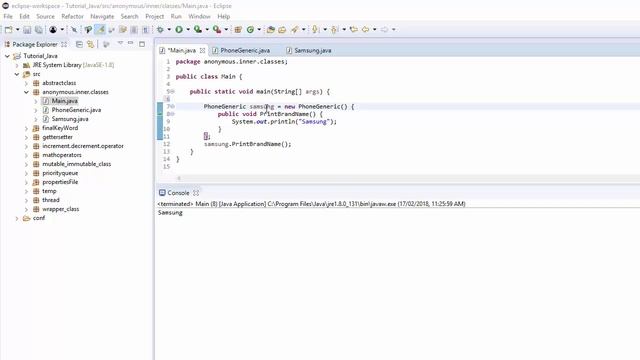
Task: Click Collapse All in Package Explorer
Action: coord(79,44)
